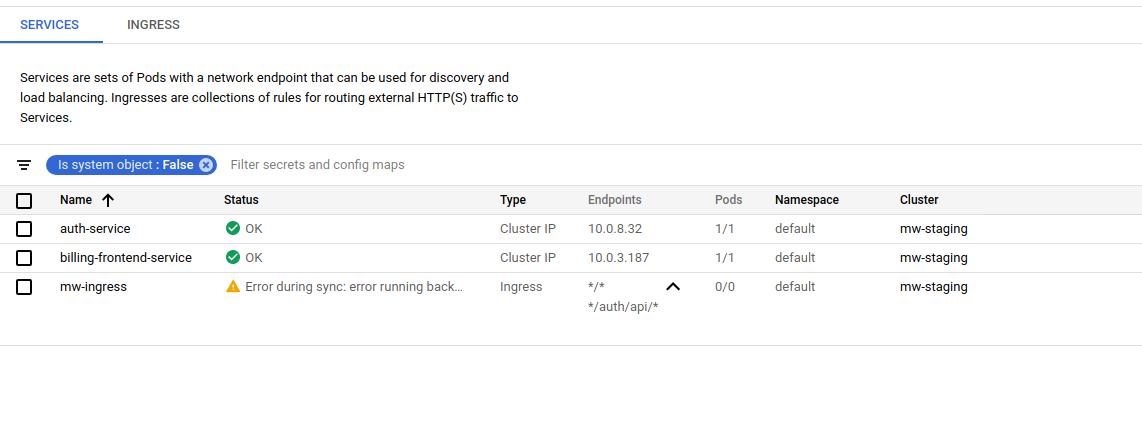Check the auth-service row checkbox
Image resolution: width=1142 pixels, height=448 pixels.
coord(24,229)
